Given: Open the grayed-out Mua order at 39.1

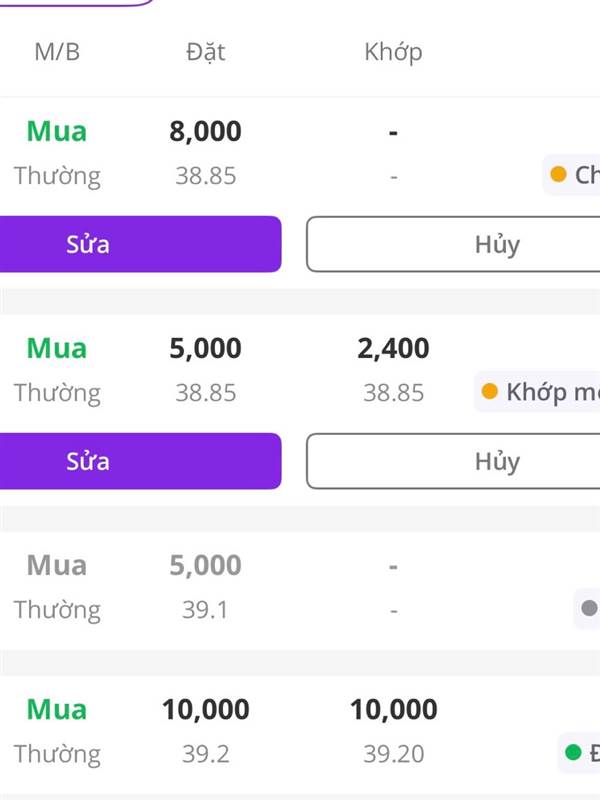Looking at the screenshot, I should (57, 565).
